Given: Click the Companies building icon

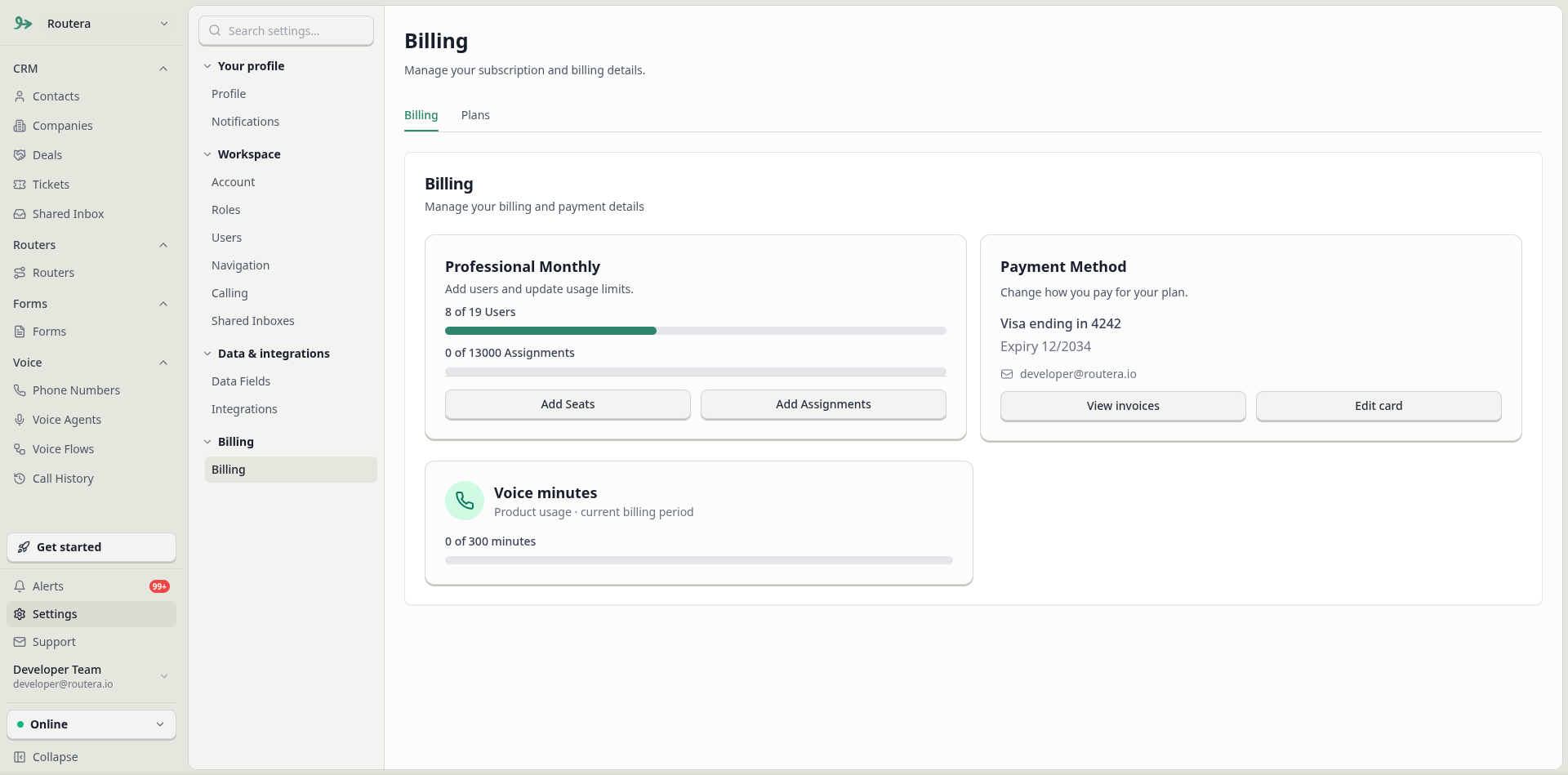Looking at the screenshot, I should point(20,126).
